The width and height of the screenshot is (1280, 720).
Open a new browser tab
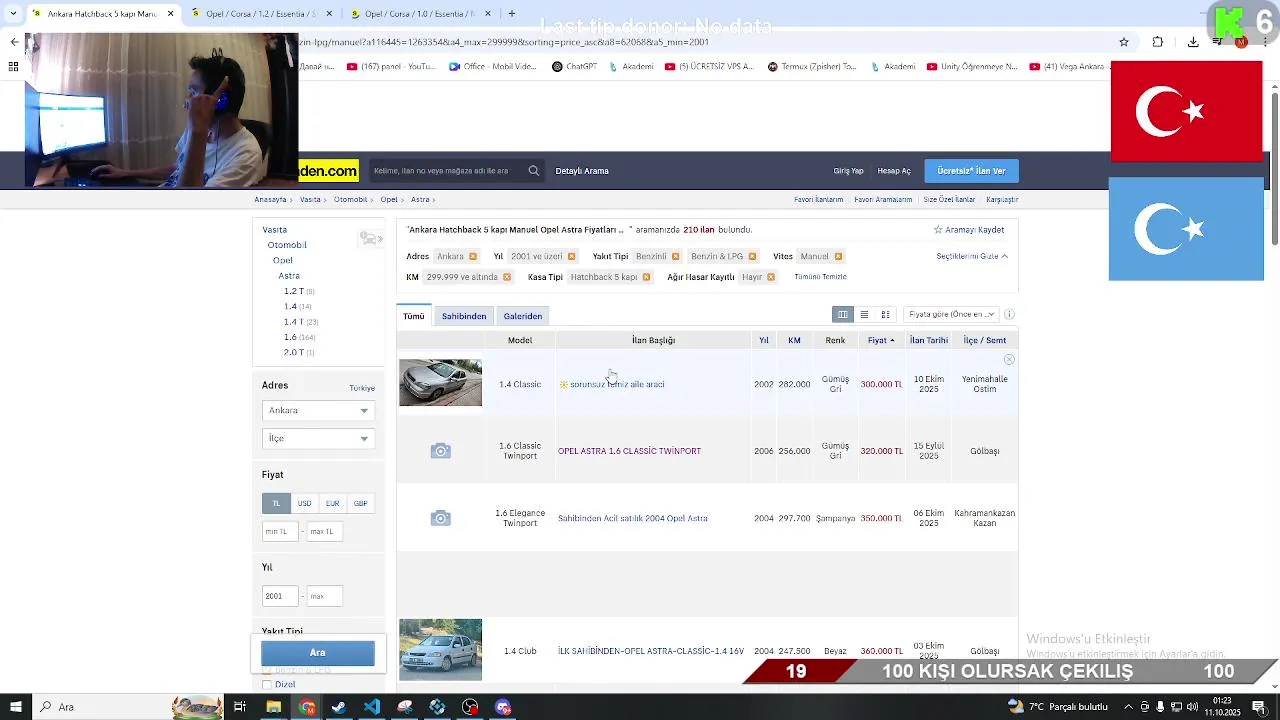[512, 14]
